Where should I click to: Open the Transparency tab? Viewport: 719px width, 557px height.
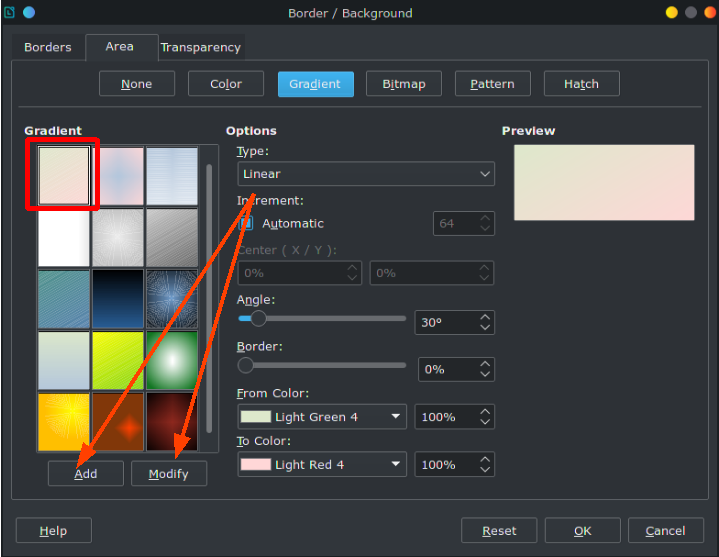[201, 47]
